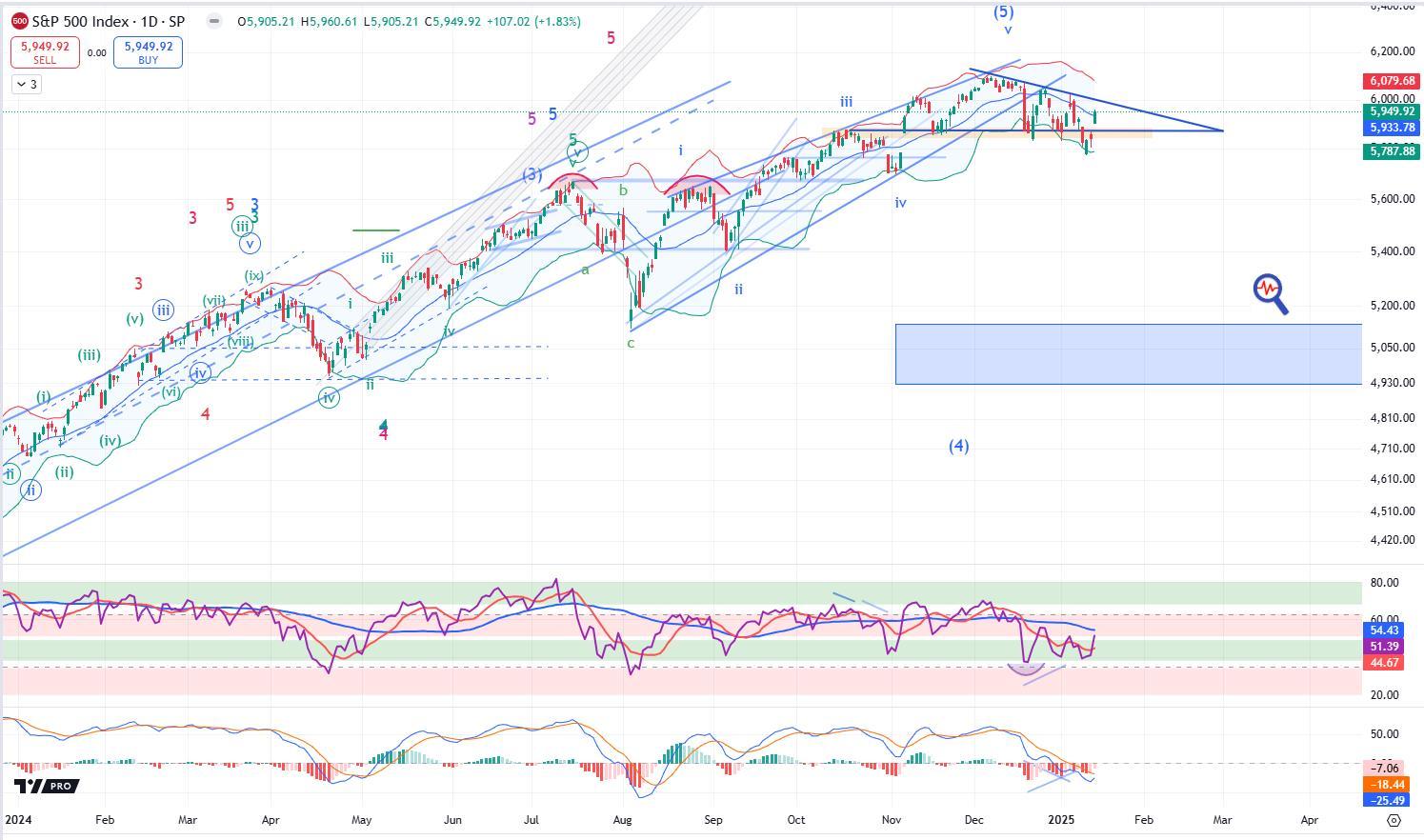Screen dimensions: 1424x840
Task: Click the purple 51.39 RSI scale label
Action: 1384,647
